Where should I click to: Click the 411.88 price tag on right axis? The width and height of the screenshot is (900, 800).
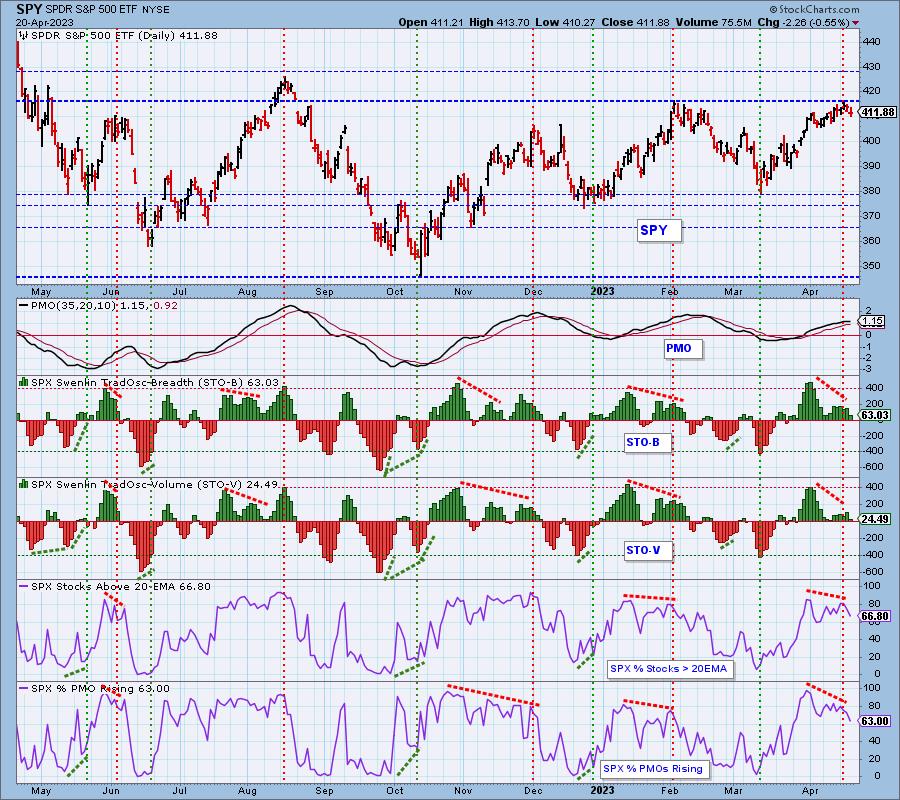click(878, 110)
